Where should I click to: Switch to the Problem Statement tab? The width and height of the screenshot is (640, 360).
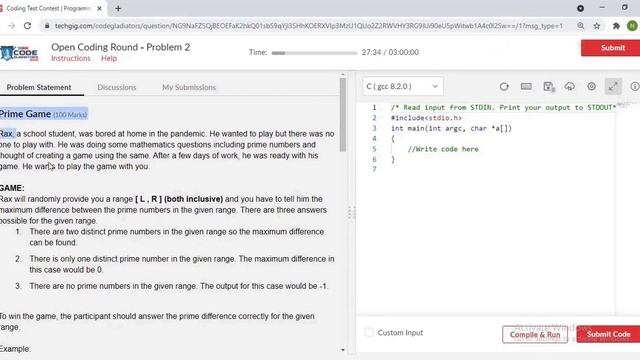click(x=39, y=87)
